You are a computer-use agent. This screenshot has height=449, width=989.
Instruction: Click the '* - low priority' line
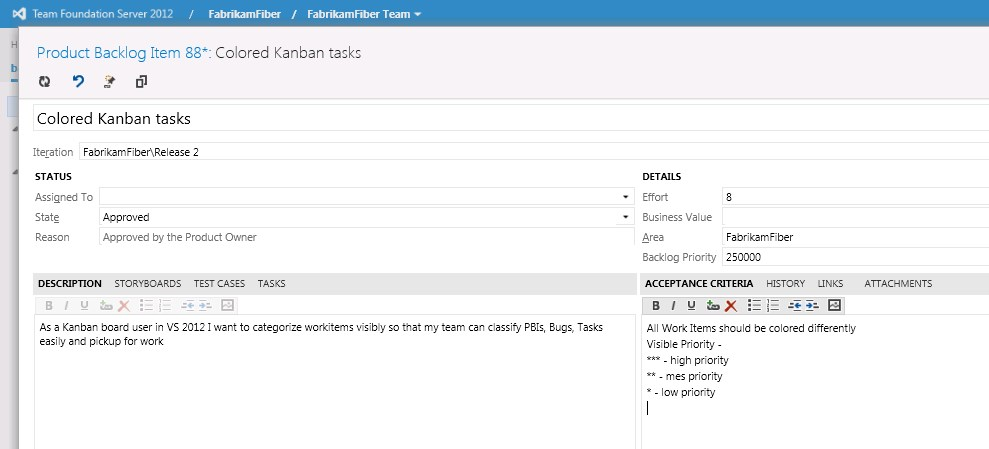681,392
